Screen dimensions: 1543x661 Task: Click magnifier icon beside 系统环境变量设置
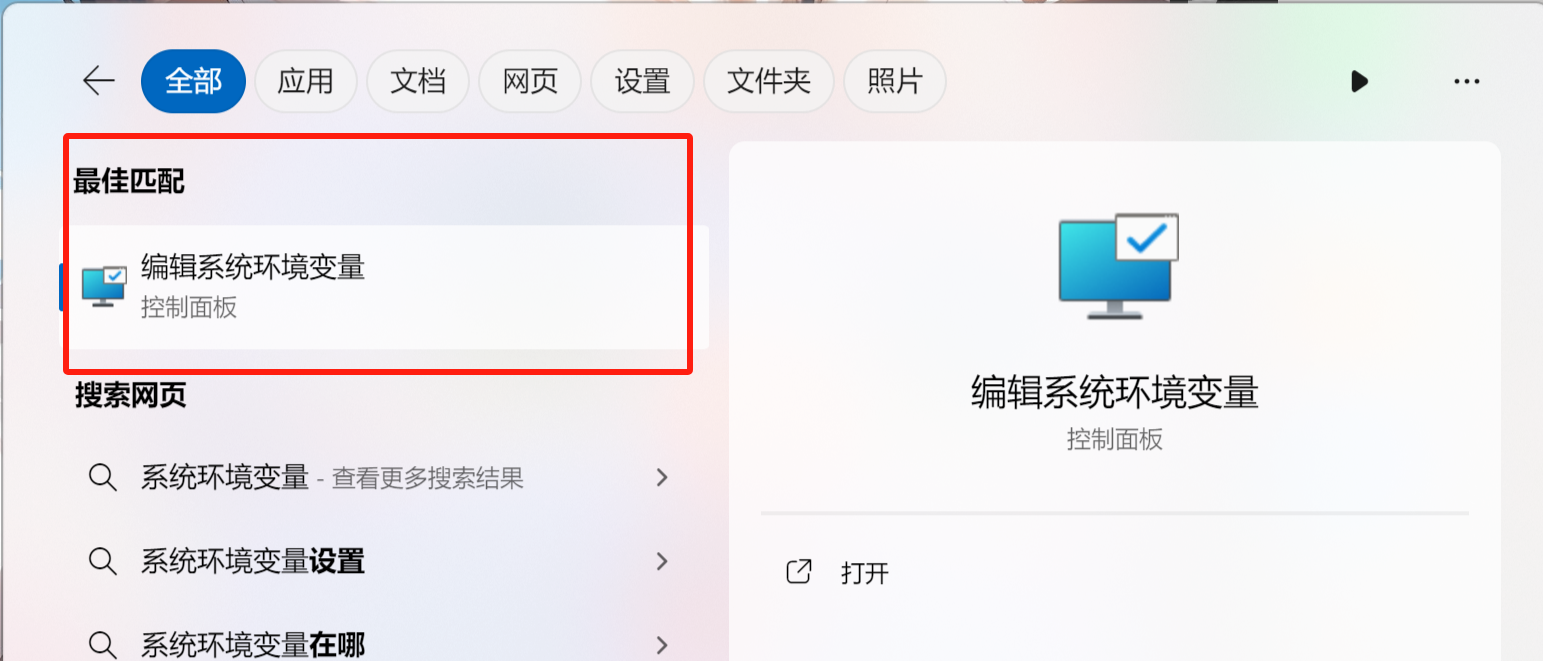[x=103, y=561]
